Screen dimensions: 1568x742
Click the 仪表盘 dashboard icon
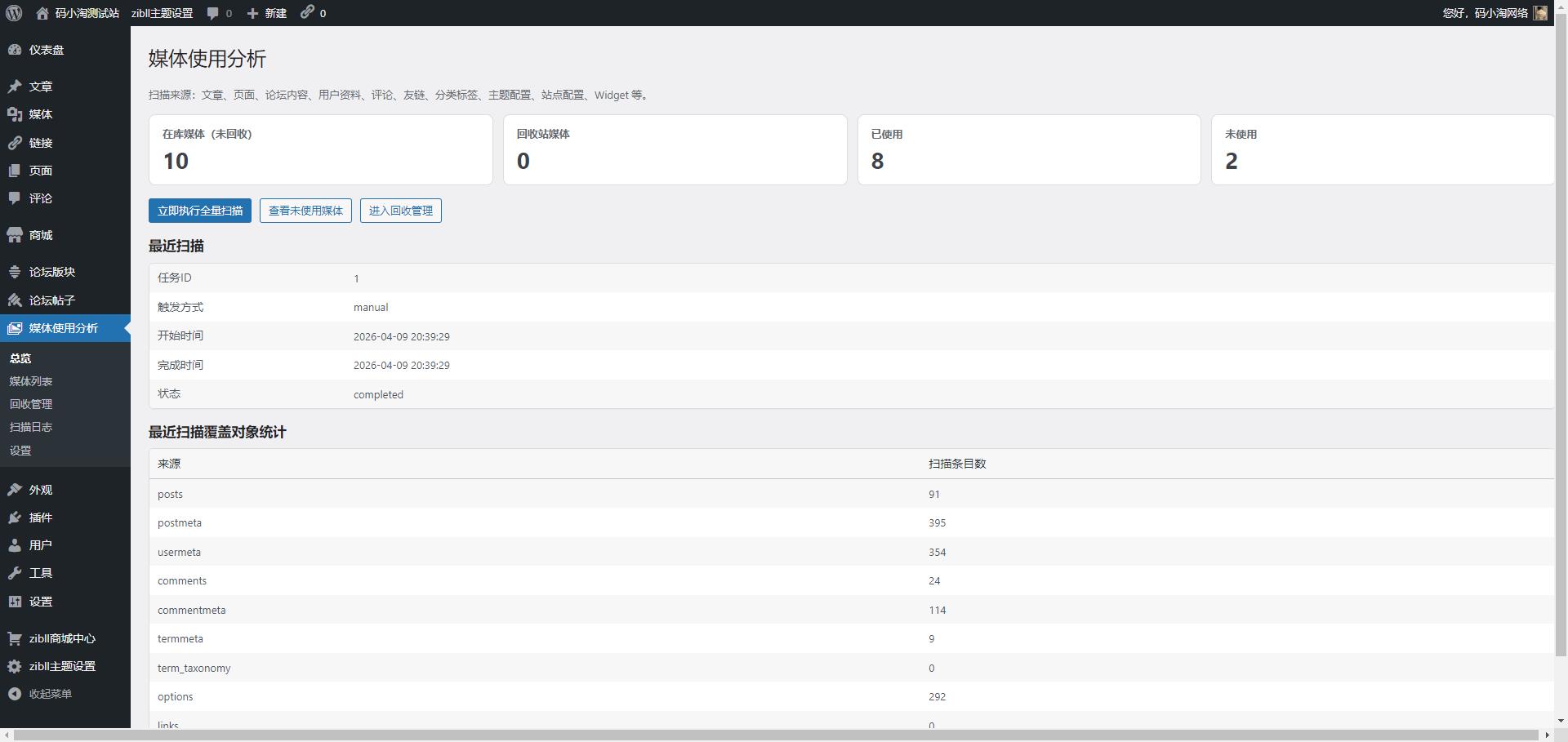point(15,50)
